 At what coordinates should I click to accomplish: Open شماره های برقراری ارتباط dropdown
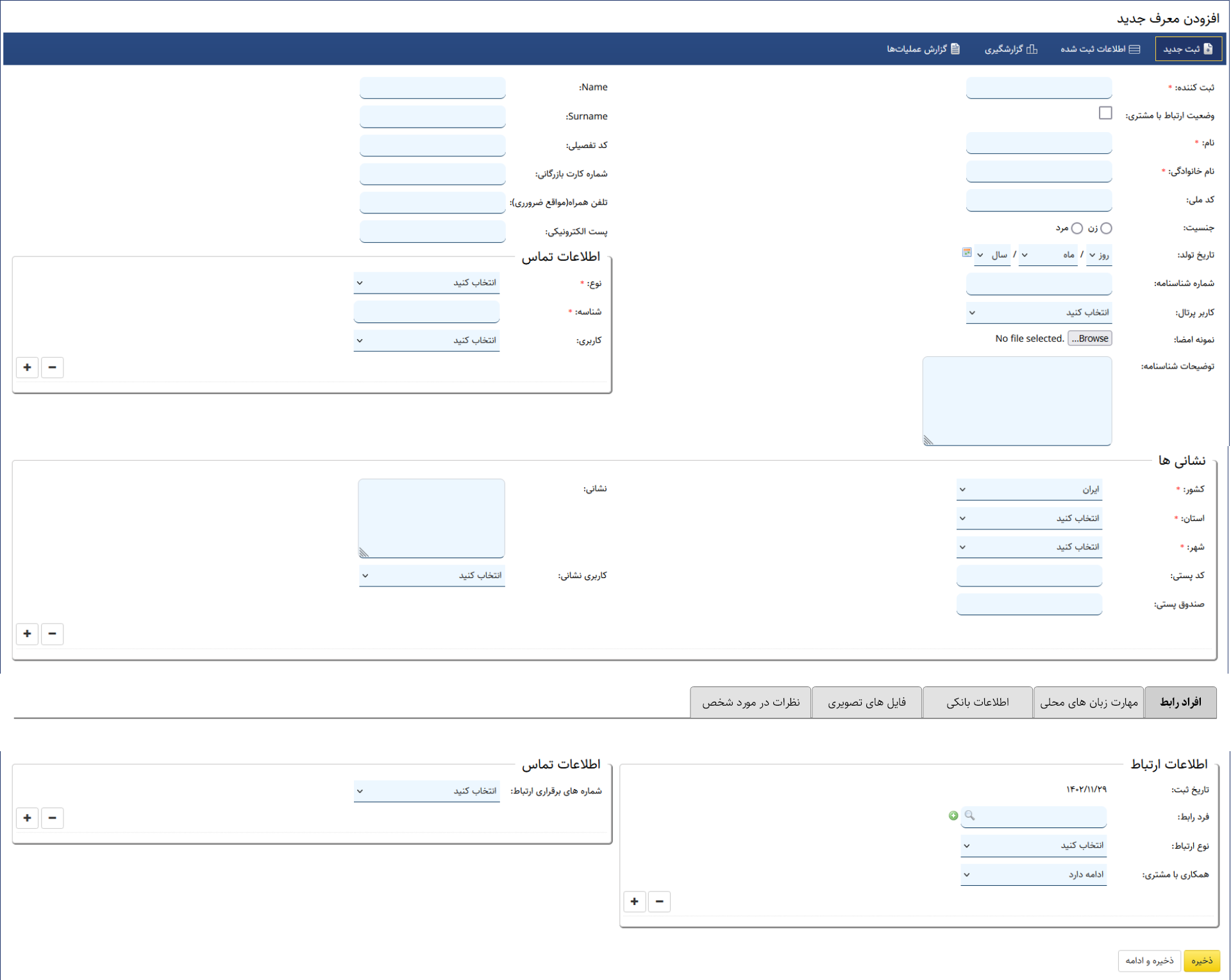point(426,791)
